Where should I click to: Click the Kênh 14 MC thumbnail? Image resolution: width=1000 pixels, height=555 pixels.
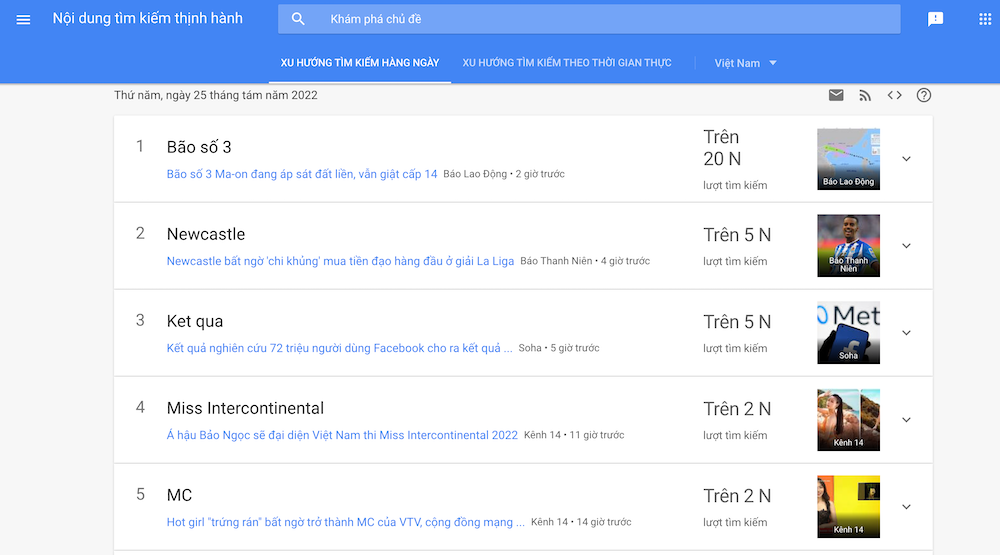coord(848,507)
